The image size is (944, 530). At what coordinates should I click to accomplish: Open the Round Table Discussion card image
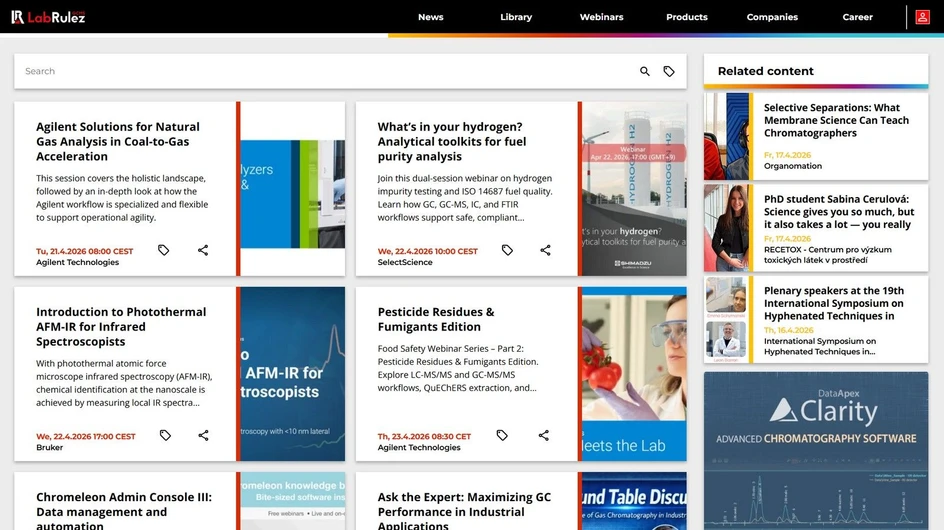pos(634,501)
